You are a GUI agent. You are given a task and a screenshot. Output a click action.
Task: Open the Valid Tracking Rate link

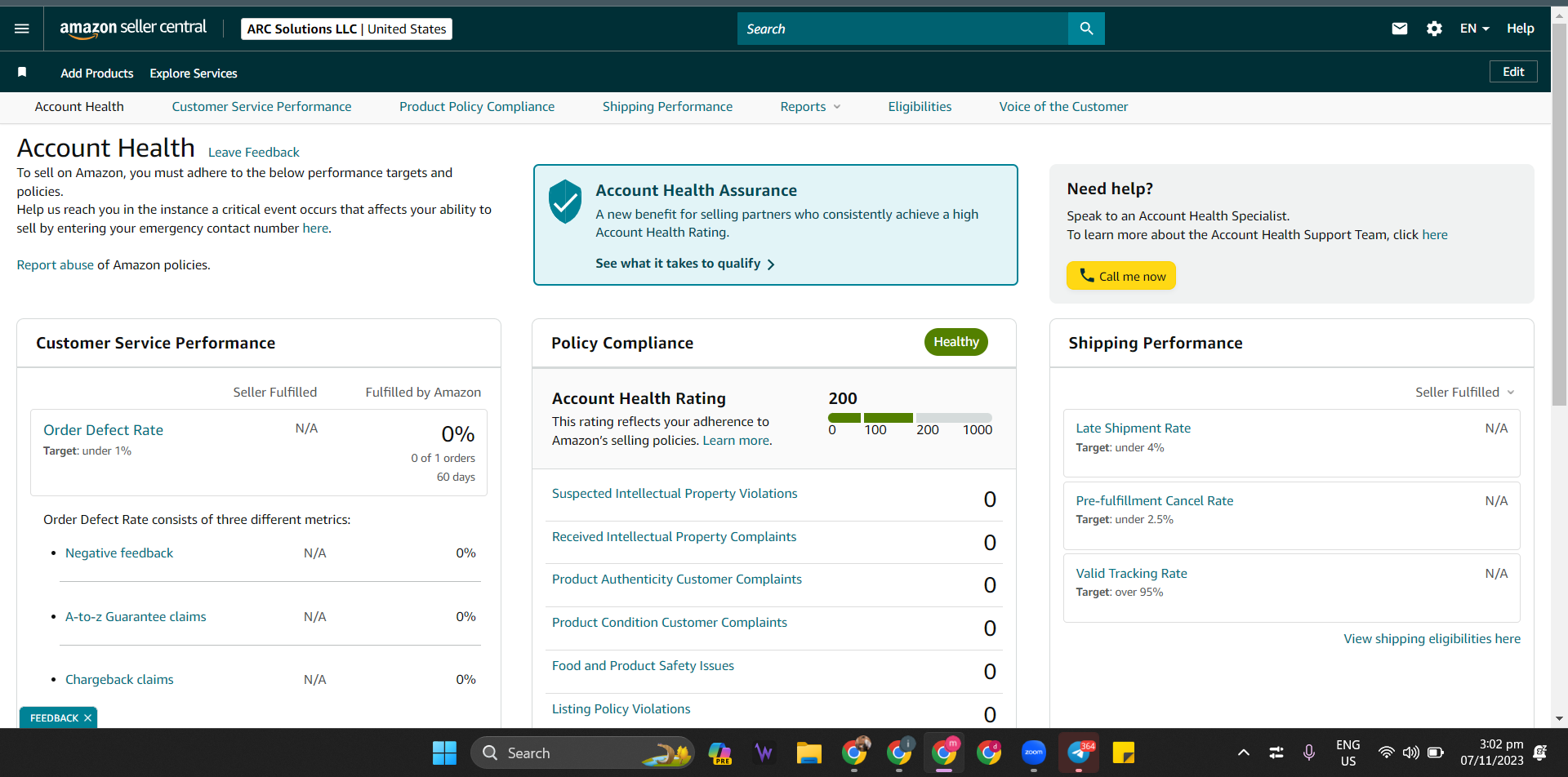coord(1132,574)
